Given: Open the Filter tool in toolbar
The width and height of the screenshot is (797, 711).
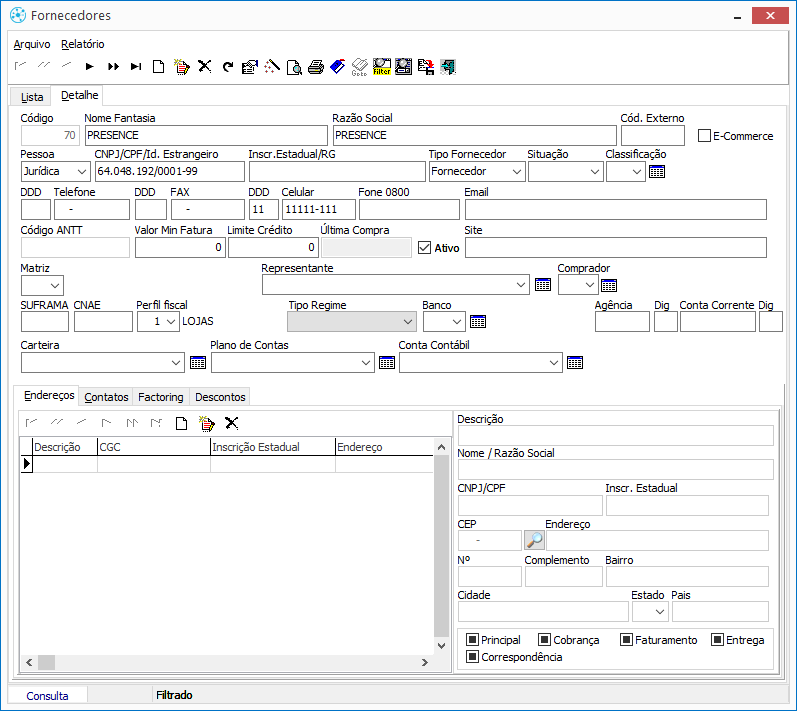Looking at the screenshot, I should coord(381,67).
